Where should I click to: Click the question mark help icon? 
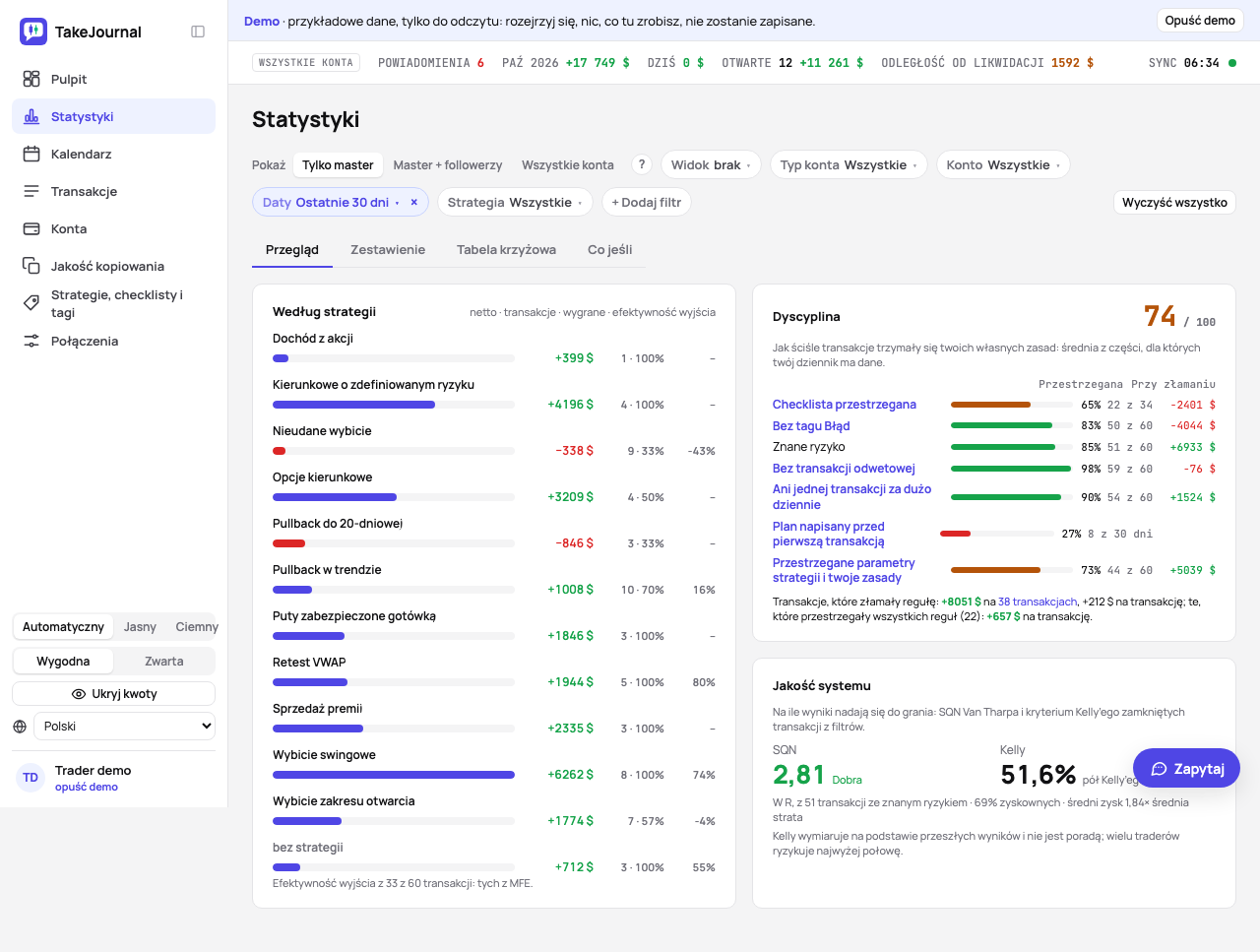coord(642,164)
